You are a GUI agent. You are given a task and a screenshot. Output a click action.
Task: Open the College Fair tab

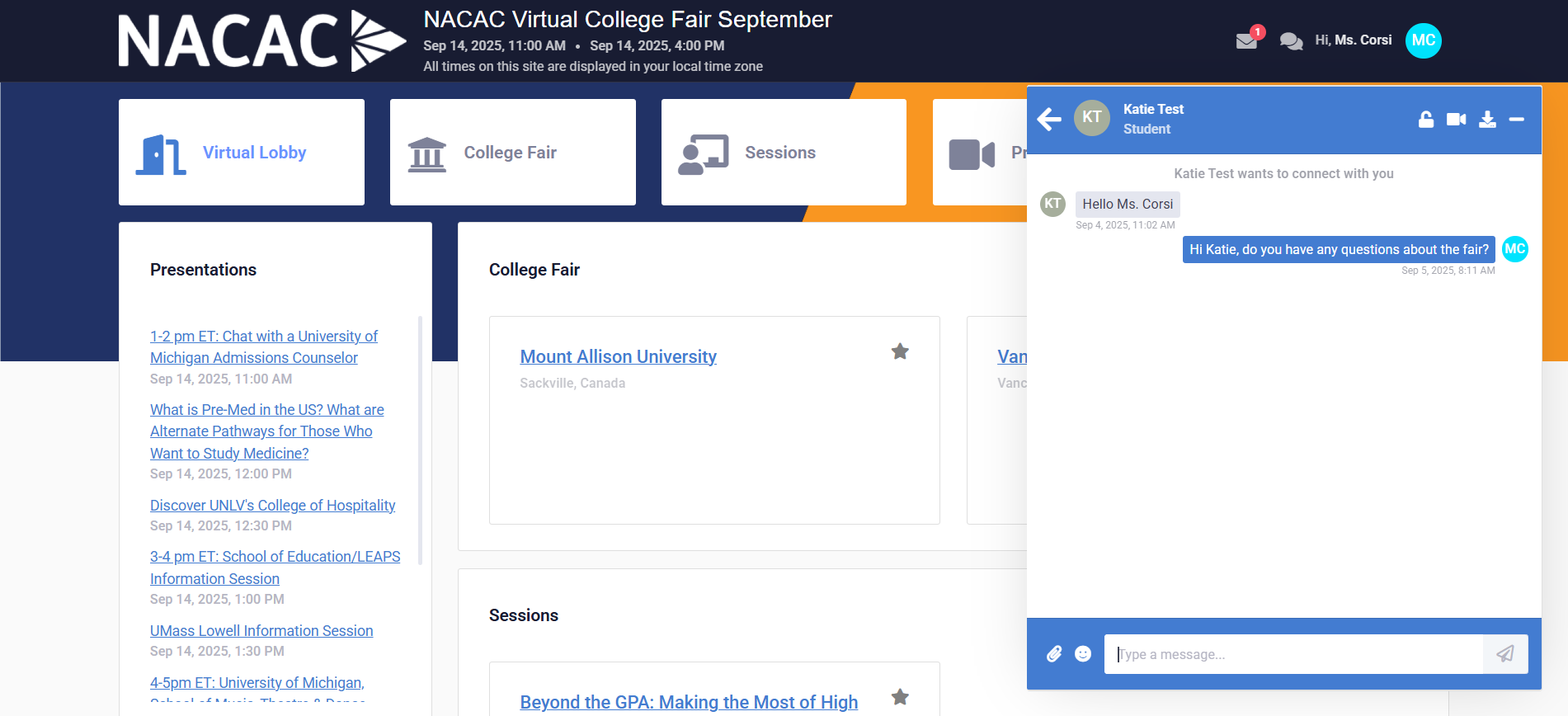513,153
